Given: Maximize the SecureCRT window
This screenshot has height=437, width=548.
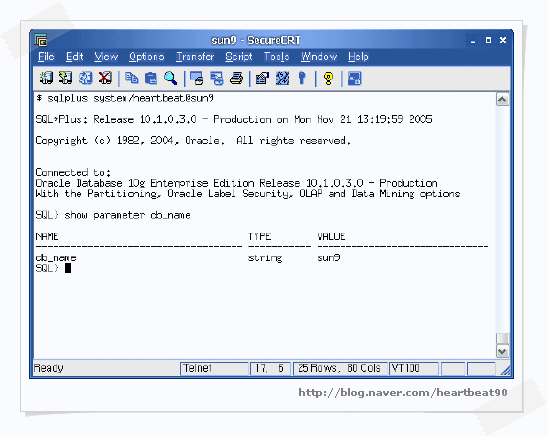Looking at the screenshot, I should (x=488, y=41).
